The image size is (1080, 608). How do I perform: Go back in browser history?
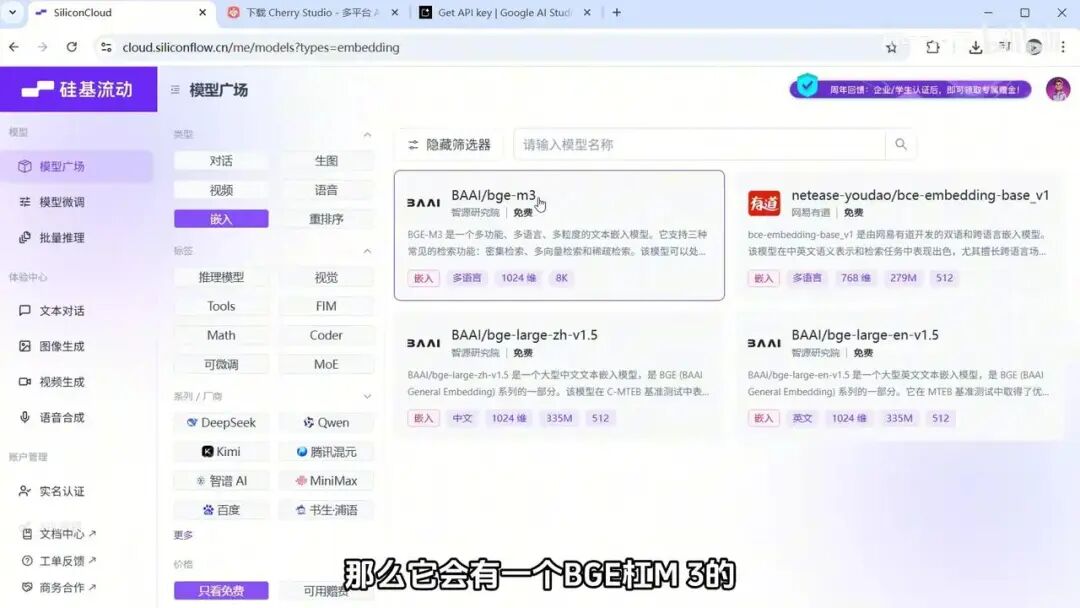(x=14, y=47)
